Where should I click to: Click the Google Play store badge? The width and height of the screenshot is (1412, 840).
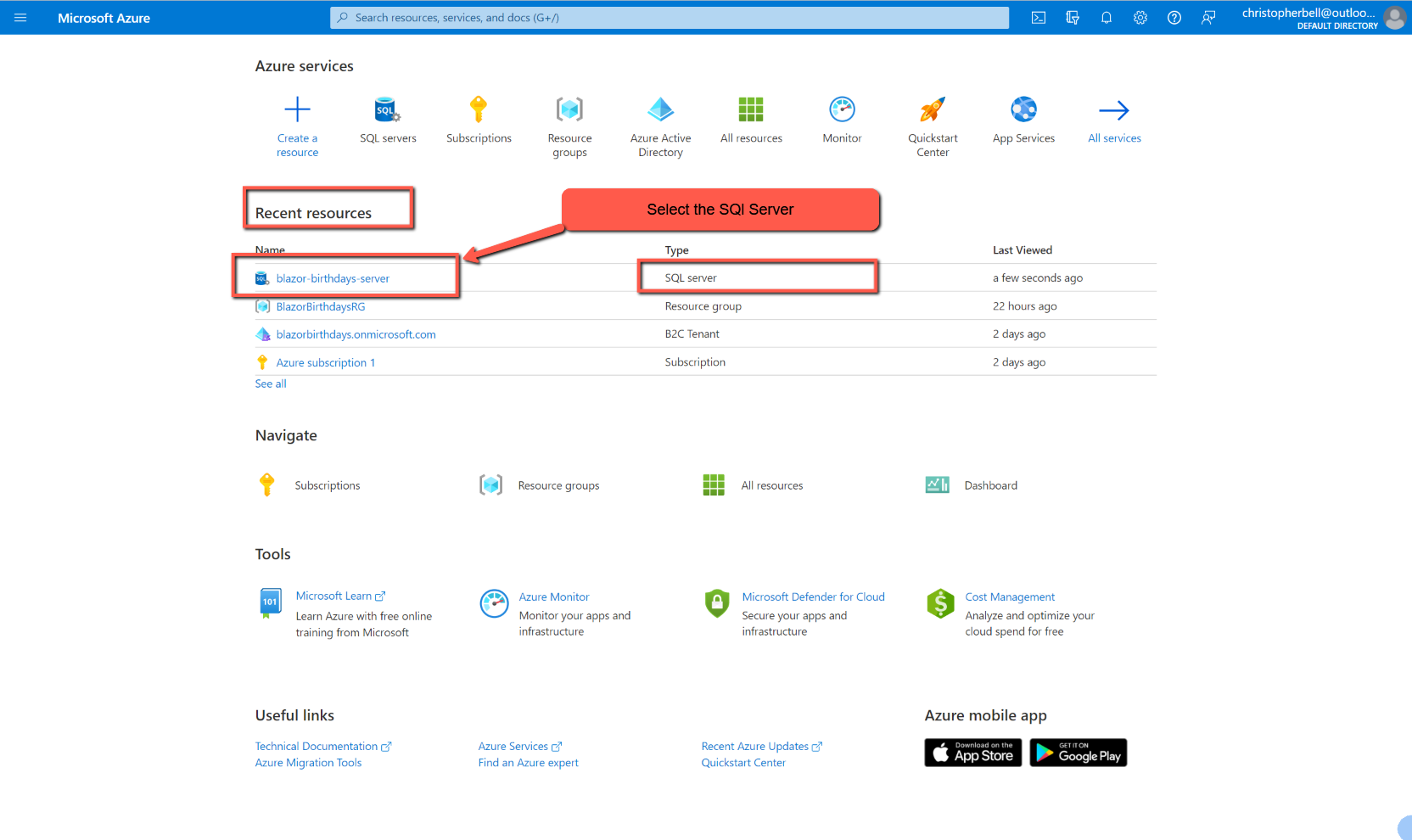point(1078,752)
